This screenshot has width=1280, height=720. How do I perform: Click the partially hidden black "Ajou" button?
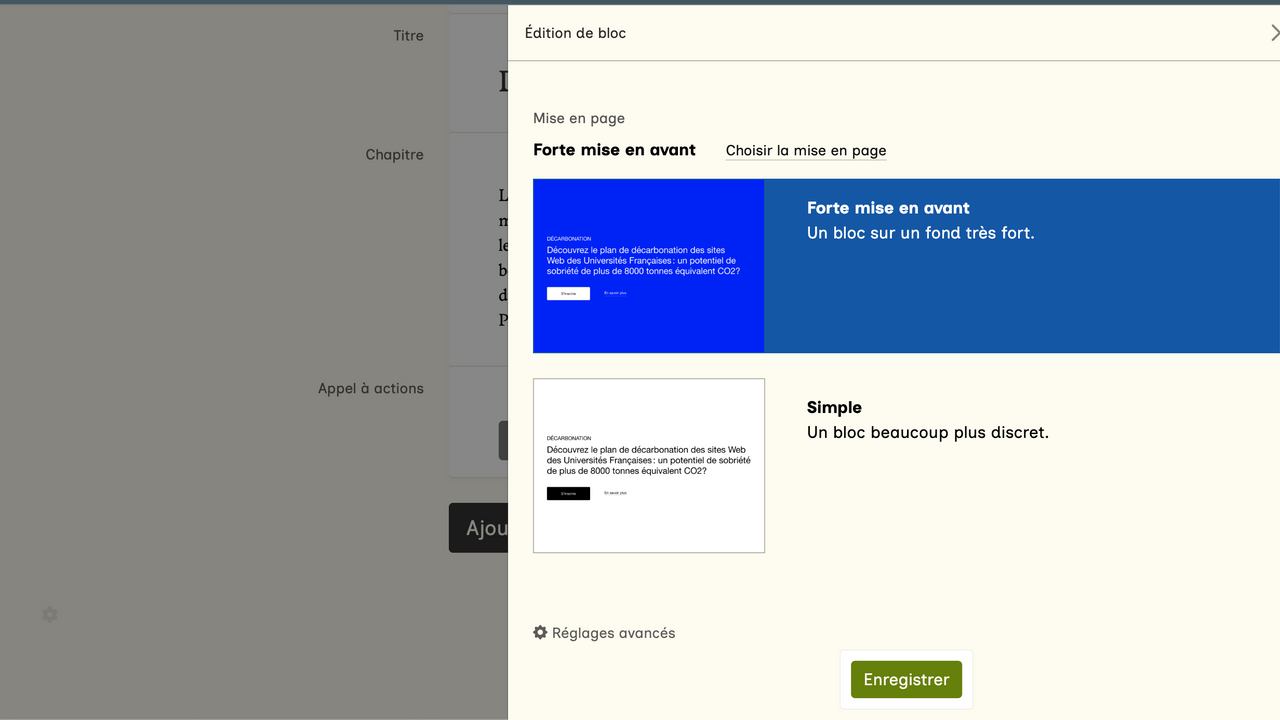click(x=479, y=528)
